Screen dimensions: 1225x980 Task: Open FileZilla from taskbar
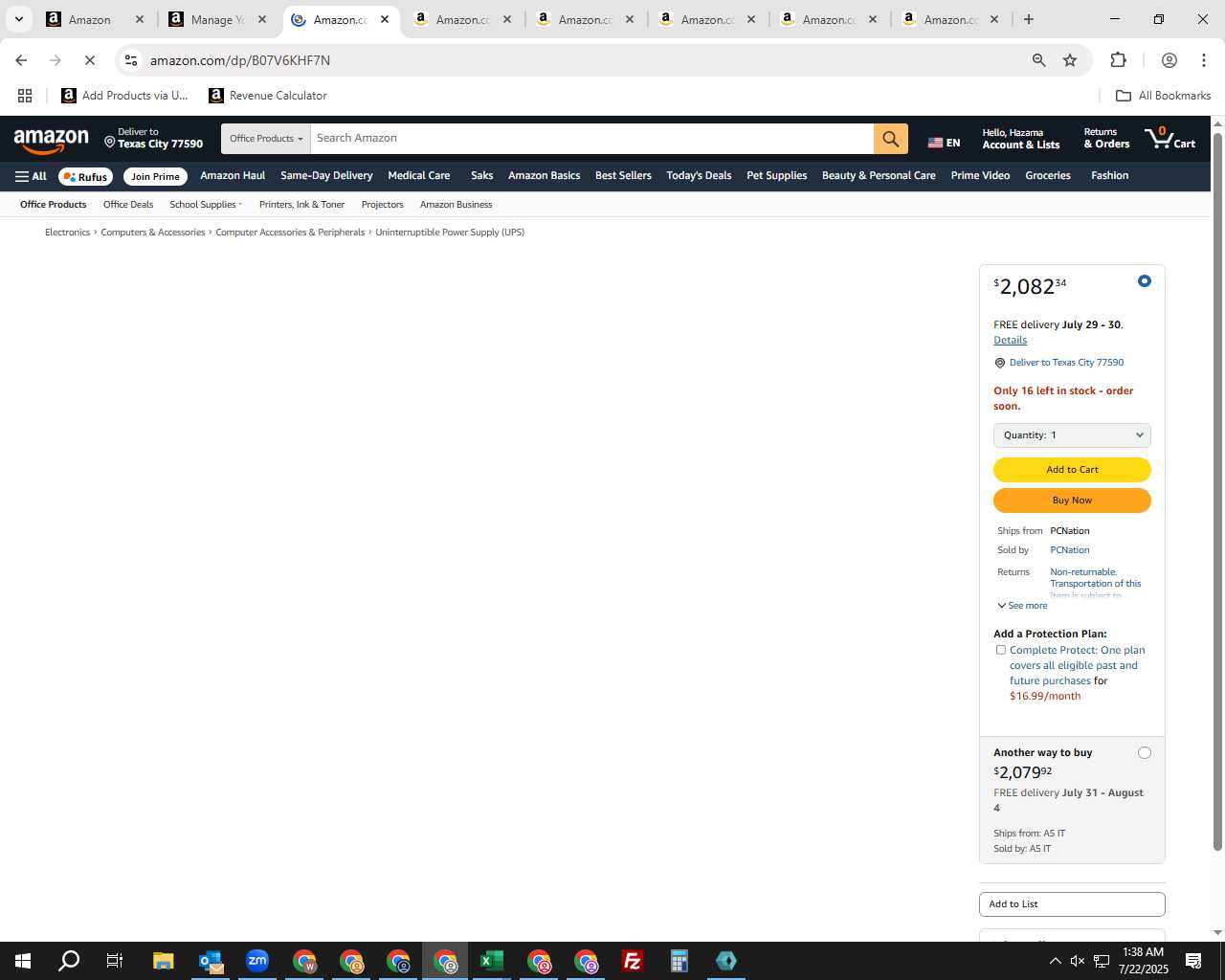click(x=633, y=961)
